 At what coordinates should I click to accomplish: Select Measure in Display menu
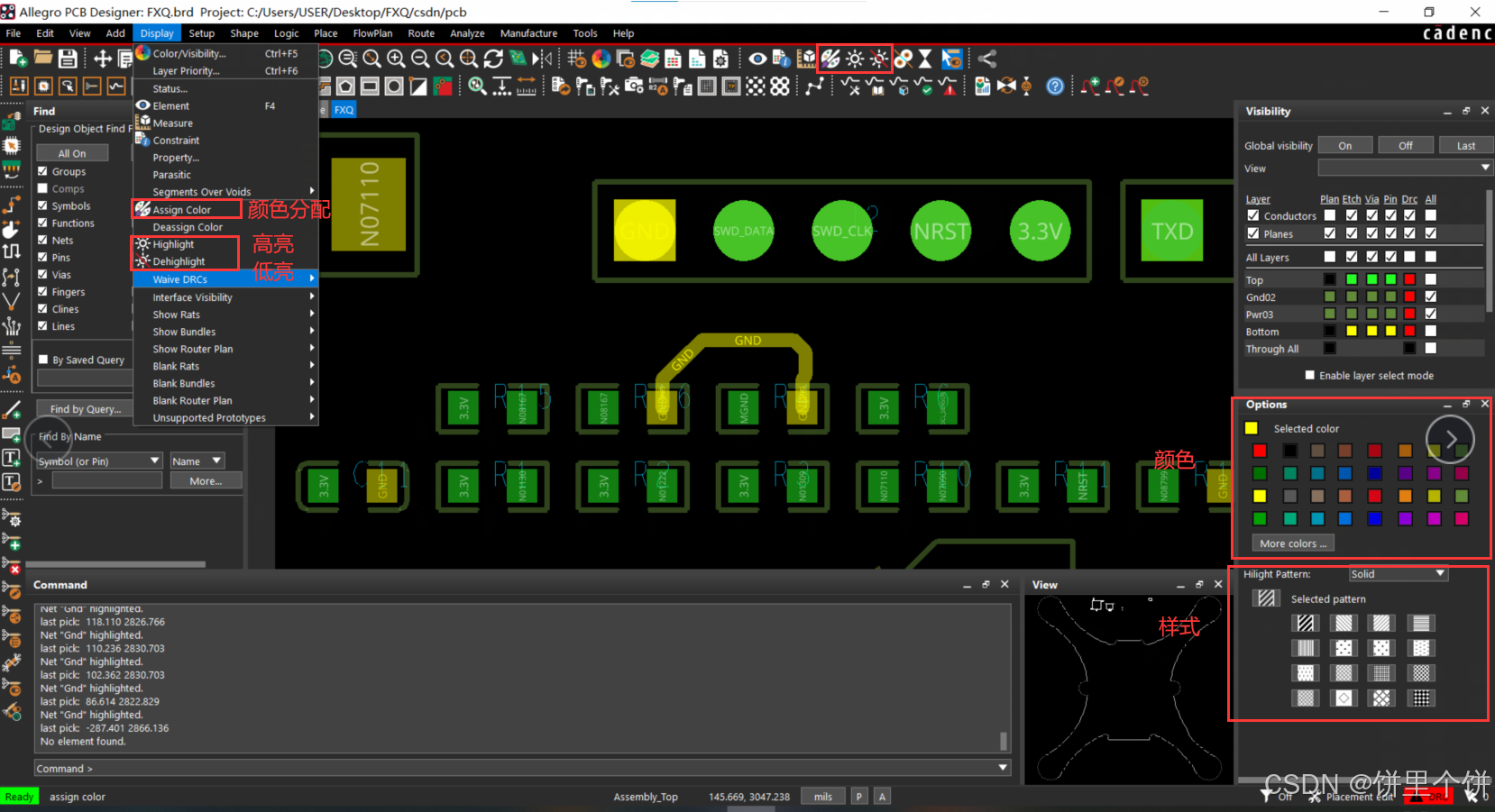[x=173, y=123]
